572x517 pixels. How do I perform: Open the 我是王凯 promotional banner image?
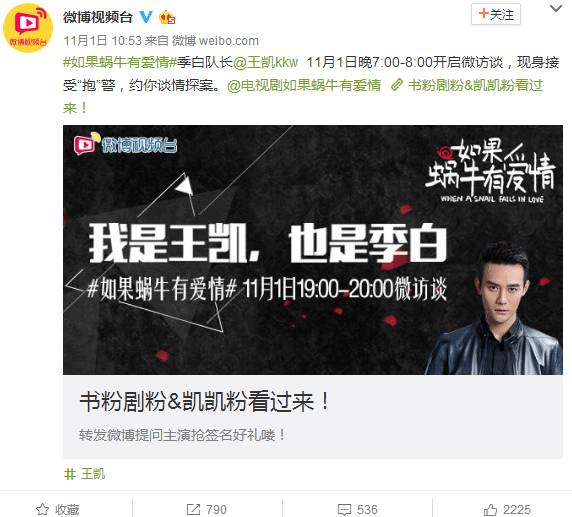[x=313, y=250]
